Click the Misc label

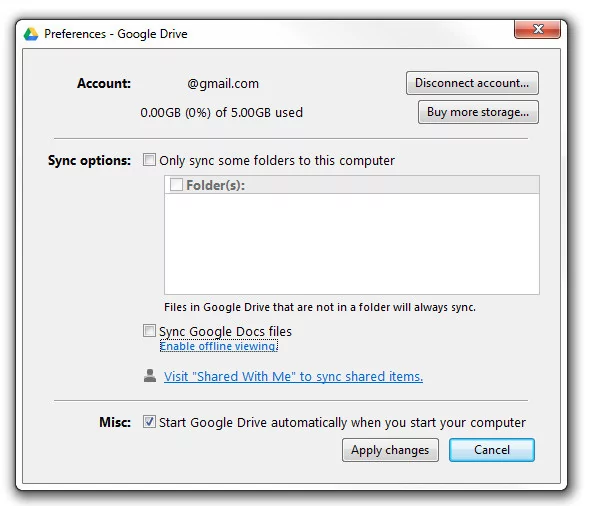[115, 422]
